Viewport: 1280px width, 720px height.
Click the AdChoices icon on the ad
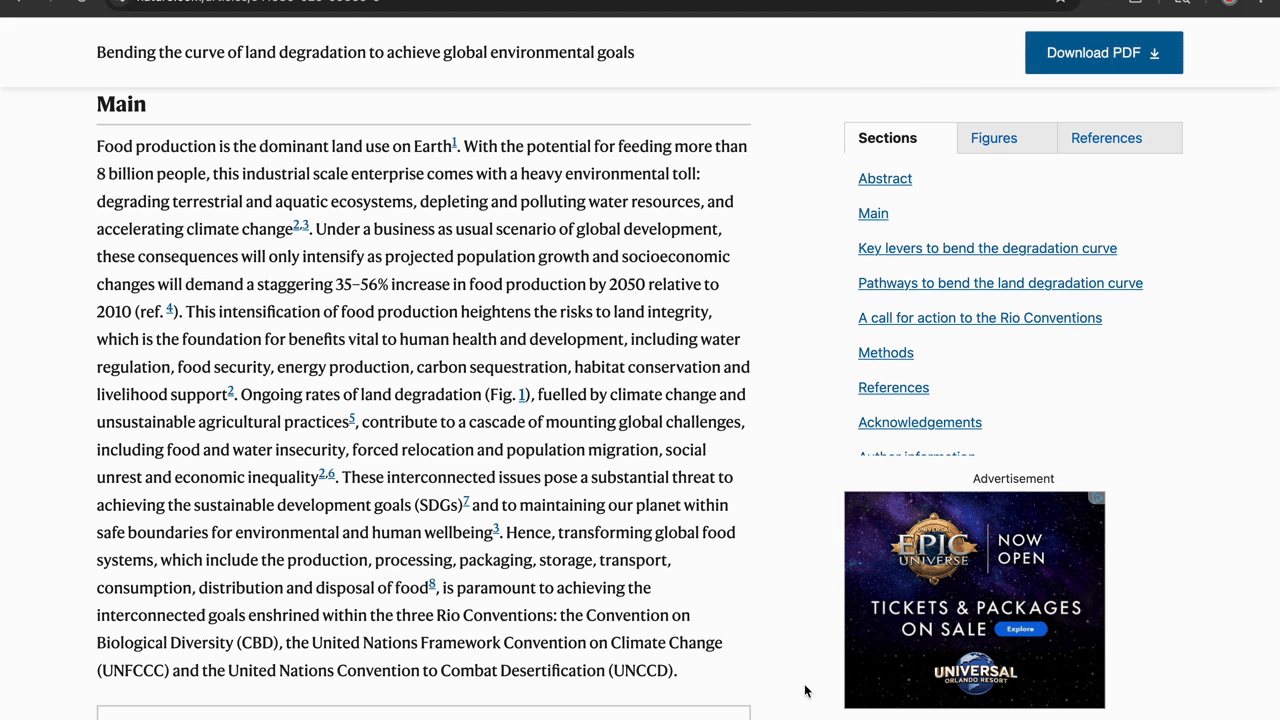1097,498
